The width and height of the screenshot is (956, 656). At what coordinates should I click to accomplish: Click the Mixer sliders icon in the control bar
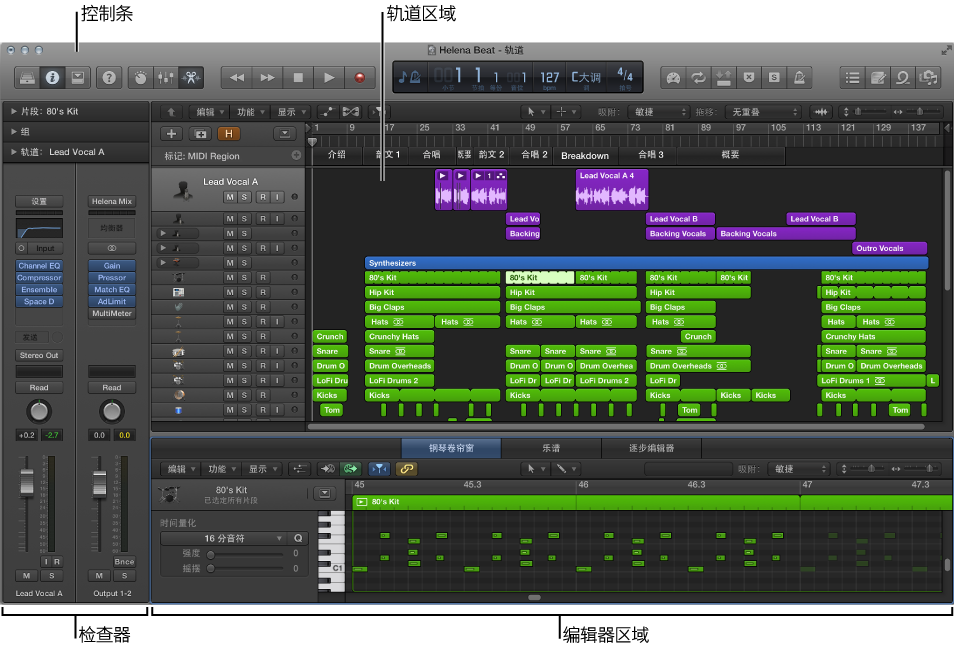click(166, 77)
